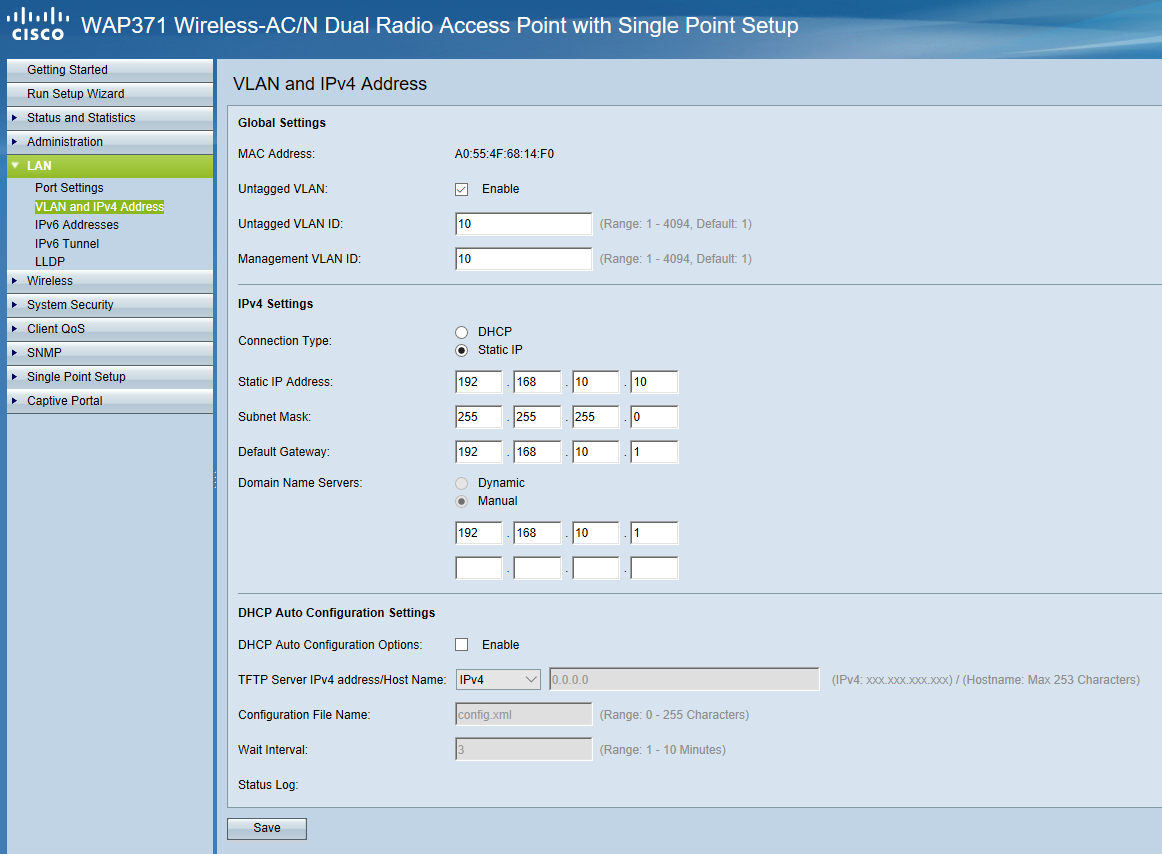Collapse the LAN section arrow

pos(15,165)
